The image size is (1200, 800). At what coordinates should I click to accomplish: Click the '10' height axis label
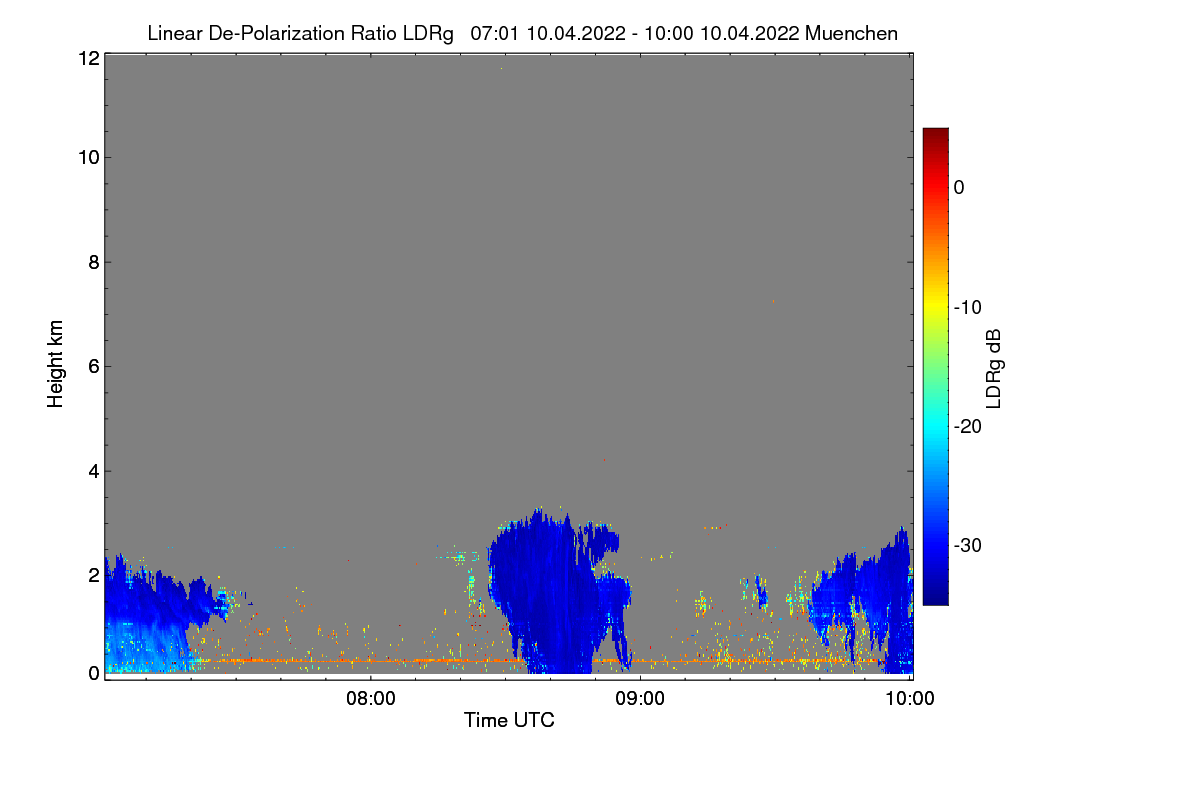click(88, 157)
